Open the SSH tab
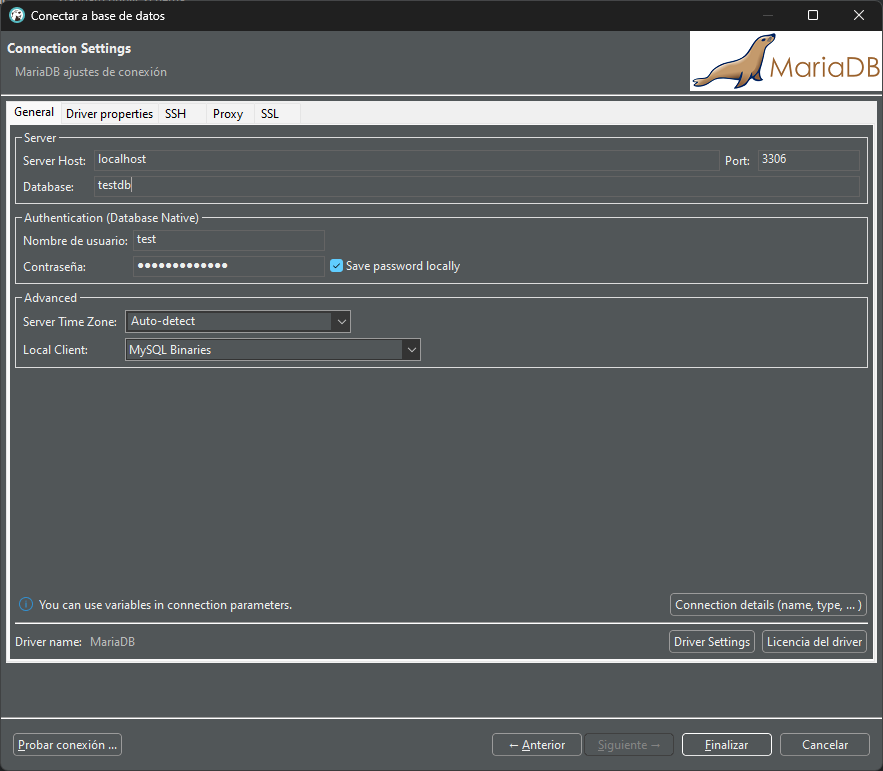Image resolution: width=883 pixels, height=771 pixels. [x=176, y=114]
